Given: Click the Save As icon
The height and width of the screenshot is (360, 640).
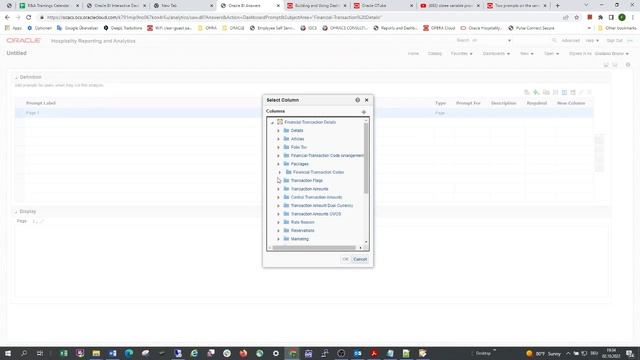Looking at the screenshot, I should tap(615, 65).
